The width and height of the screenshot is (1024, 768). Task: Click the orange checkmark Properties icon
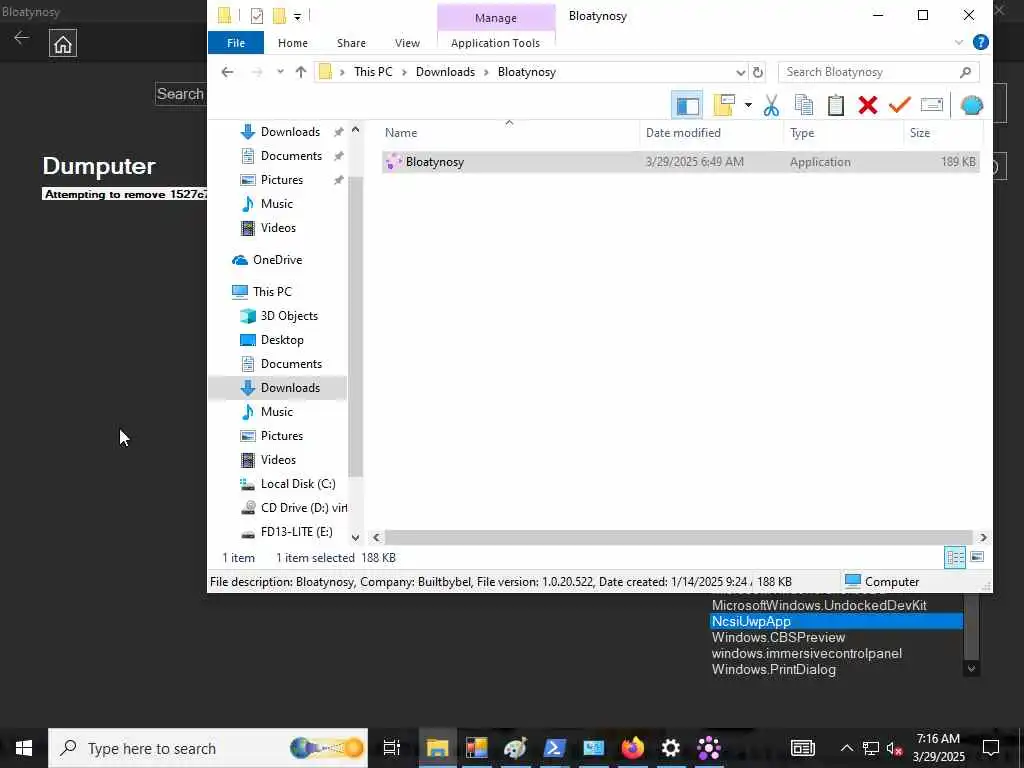(x=900, y=105)
